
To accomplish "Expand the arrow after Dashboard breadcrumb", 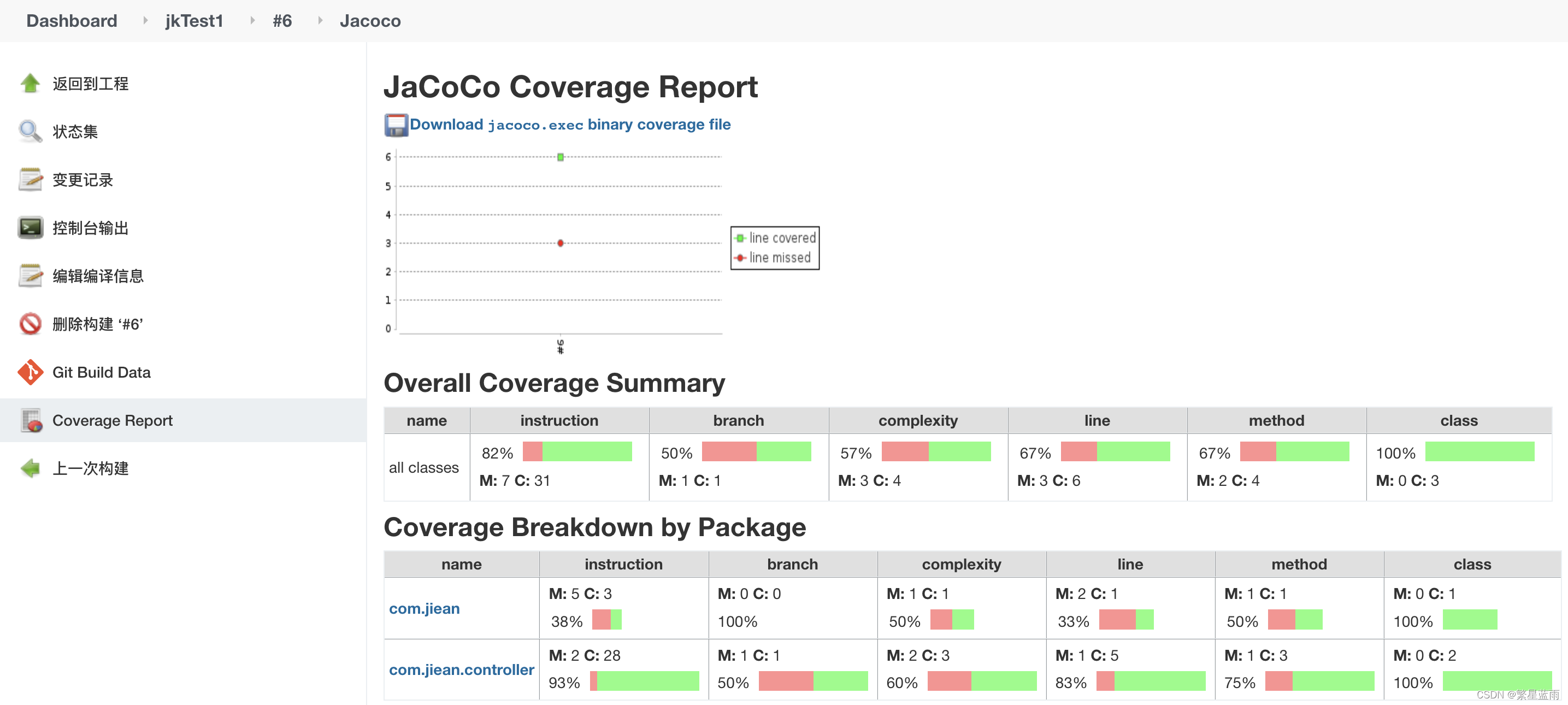I will pos(145,21).
